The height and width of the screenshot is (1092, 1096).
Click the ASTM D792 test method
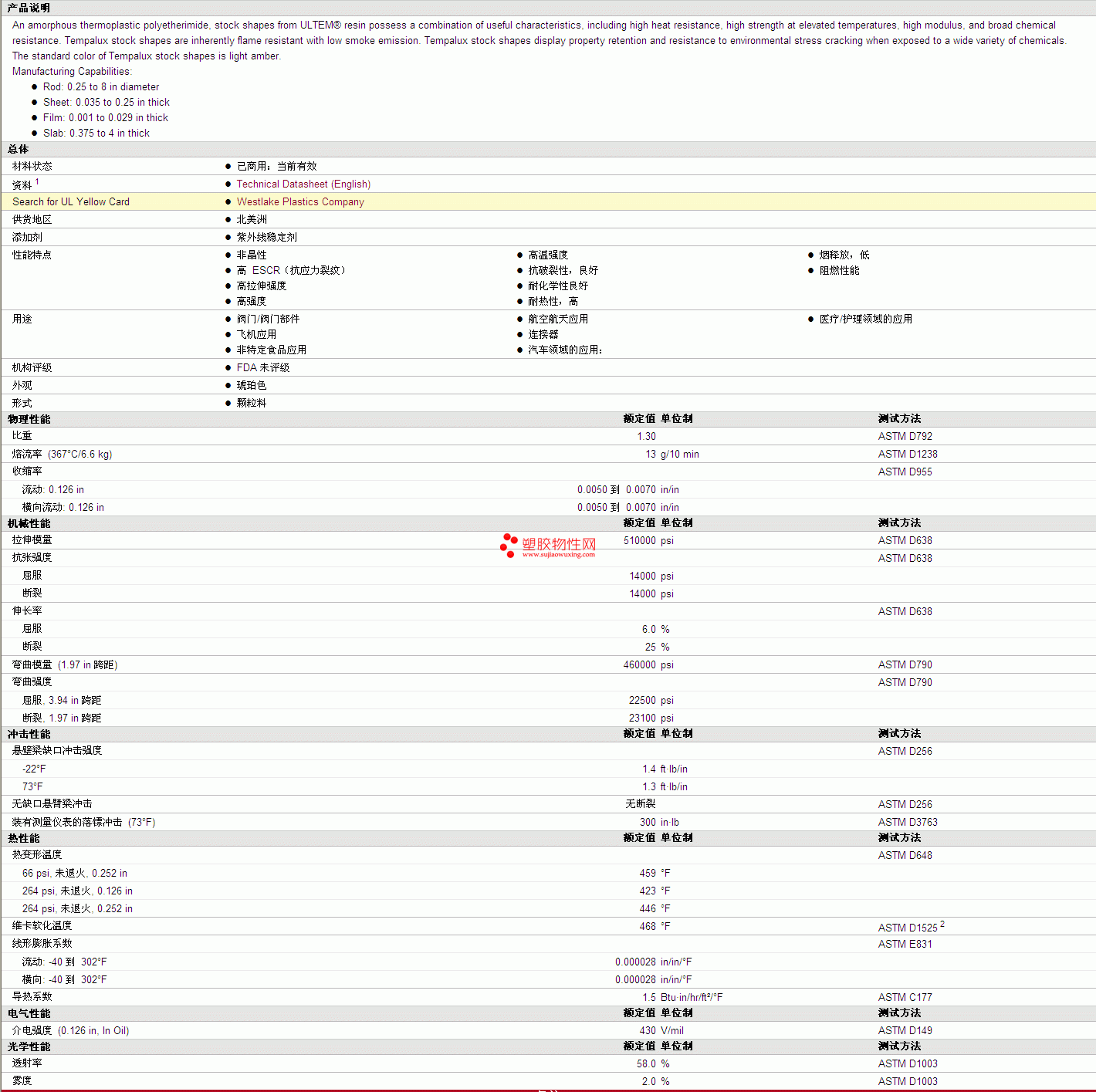point(905,436)
